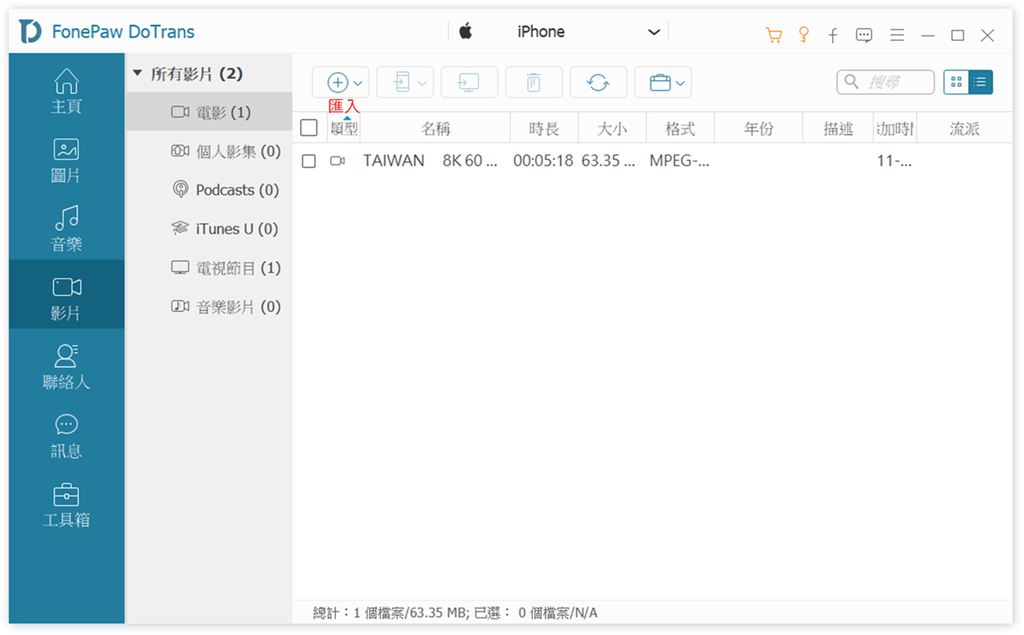The image size is (1024, 635).
Task: Click the 總計 status bar text
Action: 455,613
